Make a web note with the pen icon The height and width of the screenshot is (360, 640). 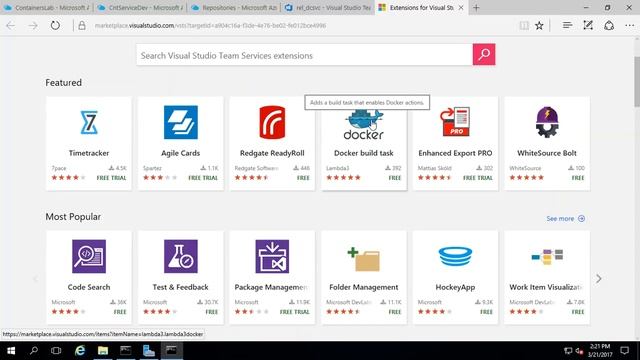click(588, 25)
